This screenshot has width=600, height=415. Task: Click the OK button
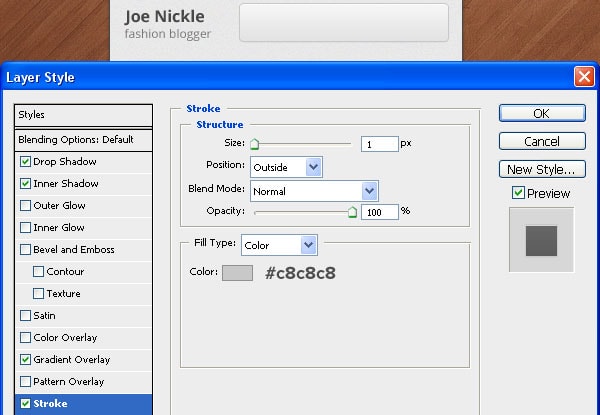click(542, 113)
